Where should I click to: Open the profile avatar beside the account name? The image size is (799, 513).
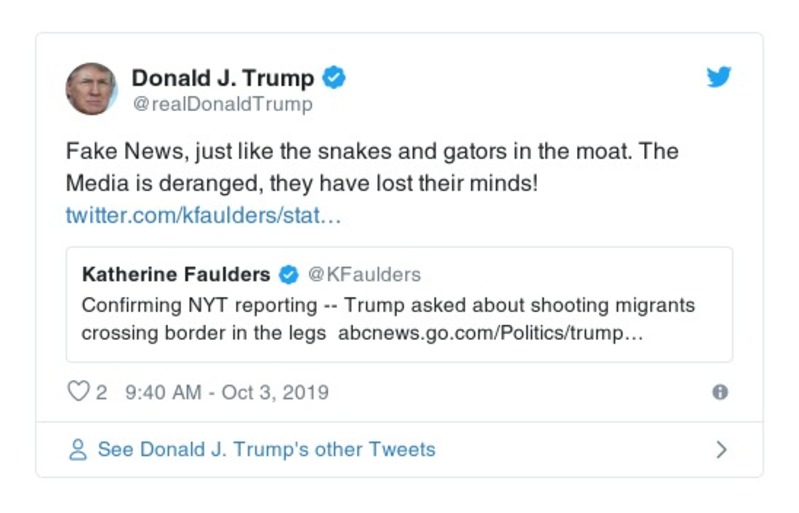pyautogui.click(x=92, y=89)
